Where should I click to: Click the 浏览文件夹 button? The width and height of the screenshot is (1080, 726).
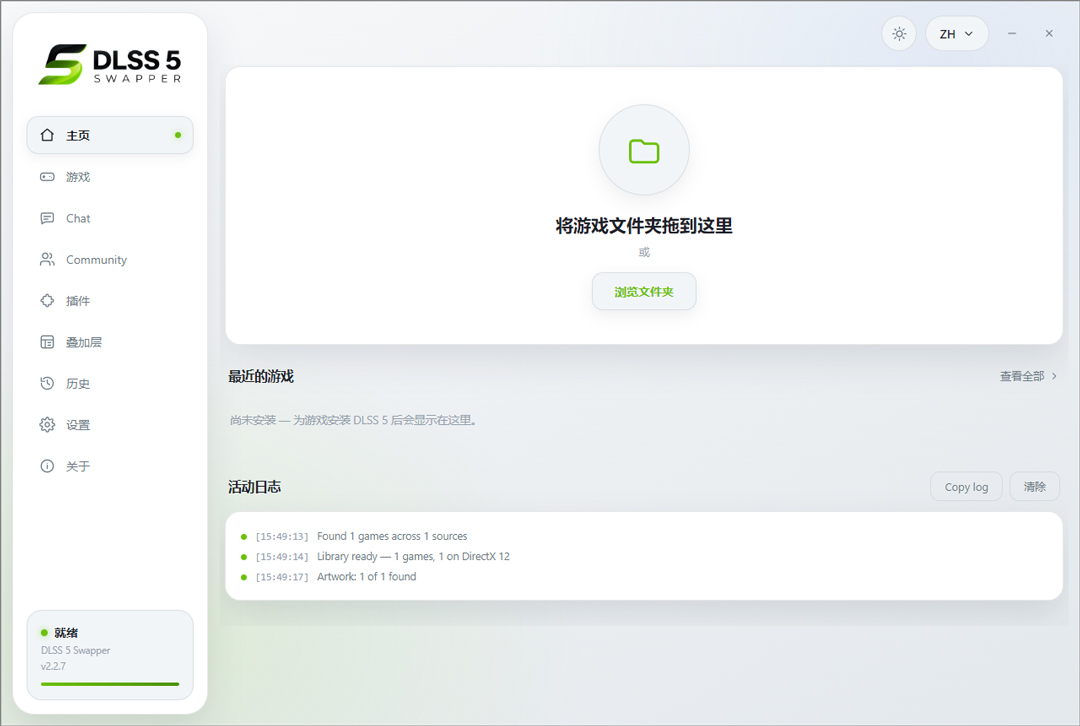(x=644, y=291)
